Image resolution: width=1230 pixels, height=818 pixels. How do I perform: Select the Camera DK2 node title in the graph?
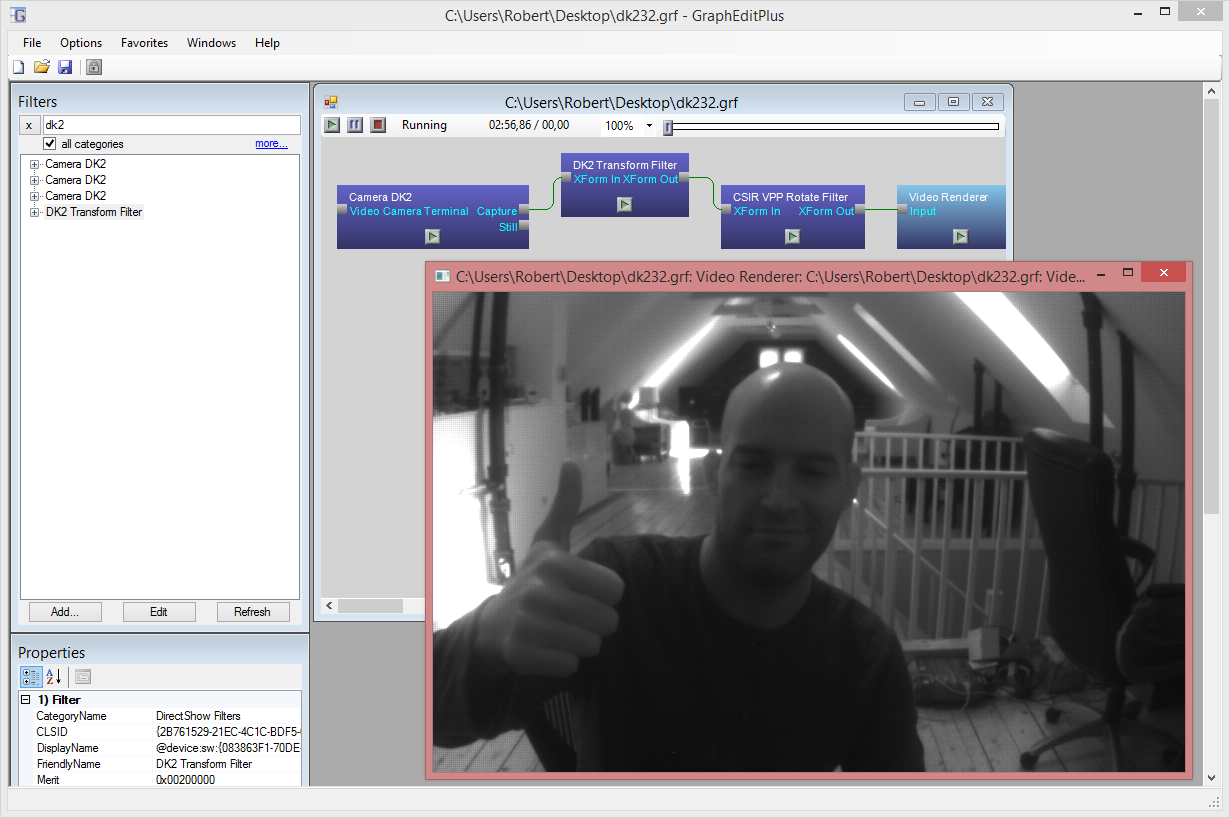[380, 197]
